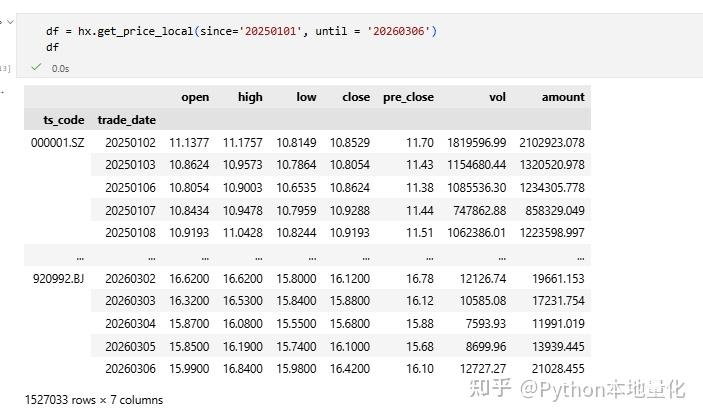Click inside the get_price_local code line

click(240, 31)
